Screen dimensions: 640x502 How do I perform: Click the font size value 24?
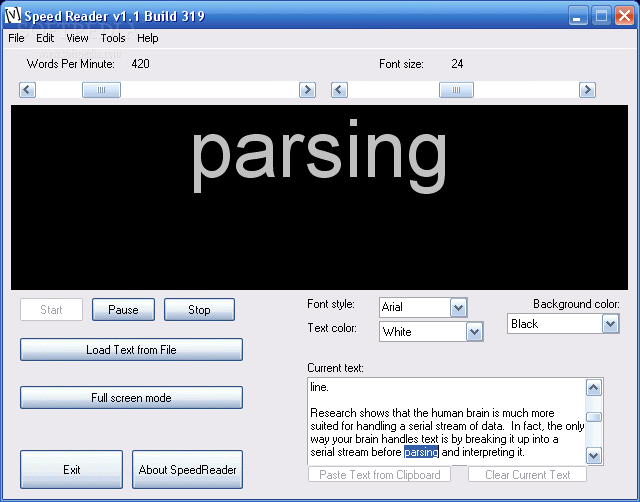point(457,64)
